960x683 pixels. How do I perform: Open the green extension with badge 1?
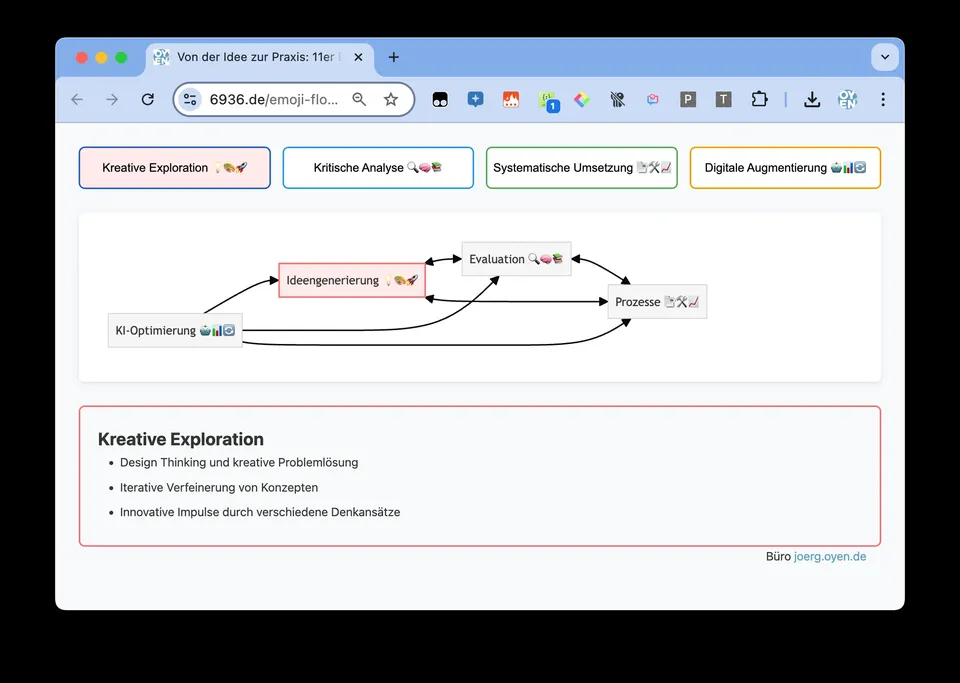(548, 101)
